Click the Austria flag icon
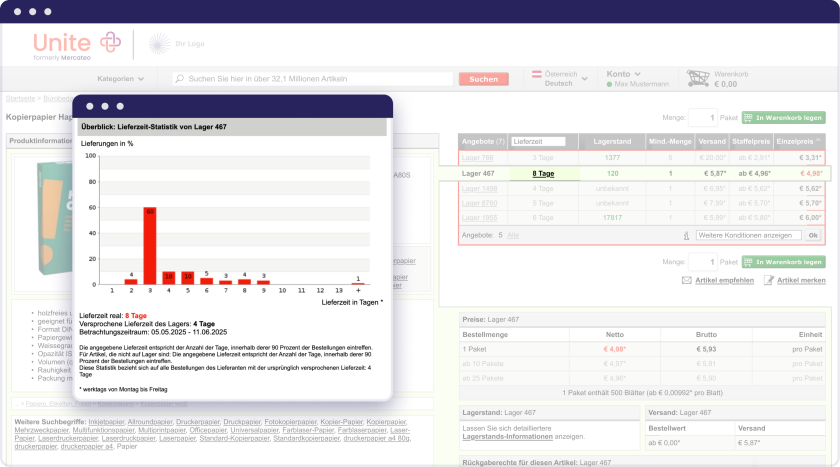Image resolution: width=840 pixels, height=467 pixels. pyautogui.click(x=537, y=74)
